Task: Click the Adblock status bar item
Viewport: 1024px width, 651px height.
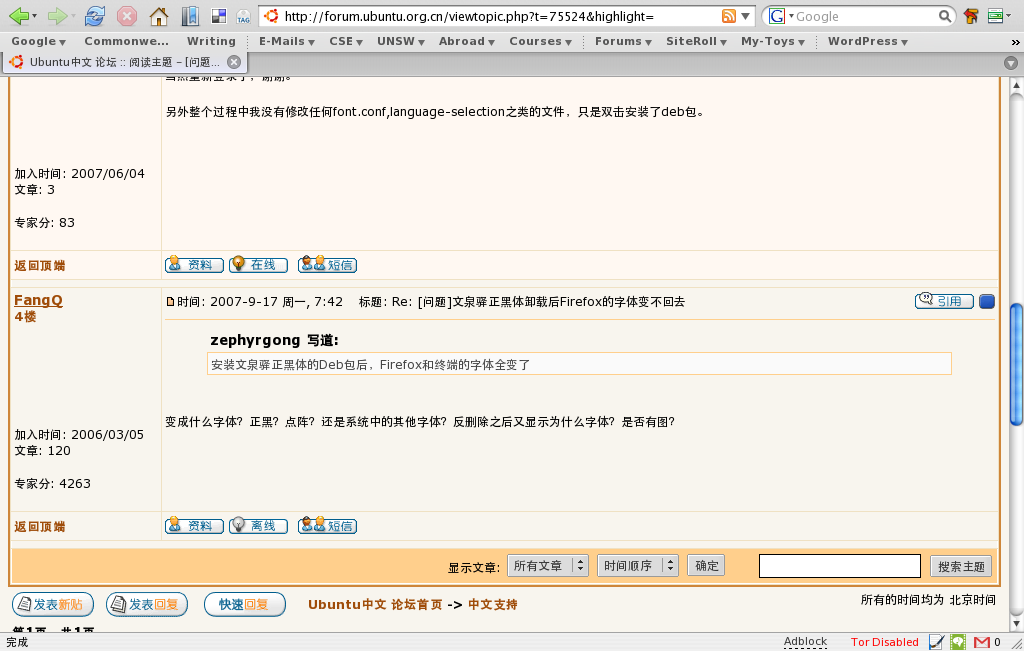Action: click(805, 642)
